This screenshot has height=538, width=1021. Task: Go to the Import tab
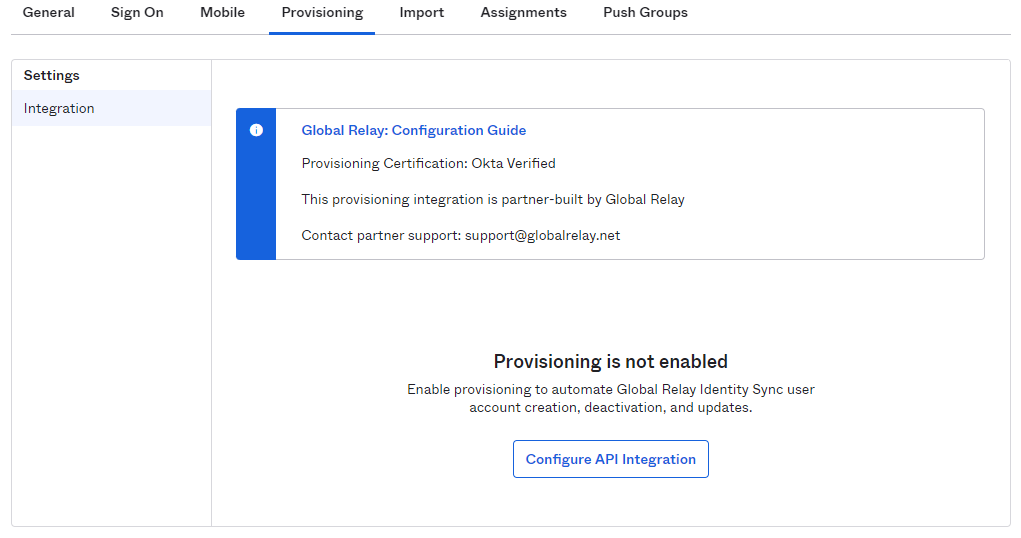[x=421, y=12]
